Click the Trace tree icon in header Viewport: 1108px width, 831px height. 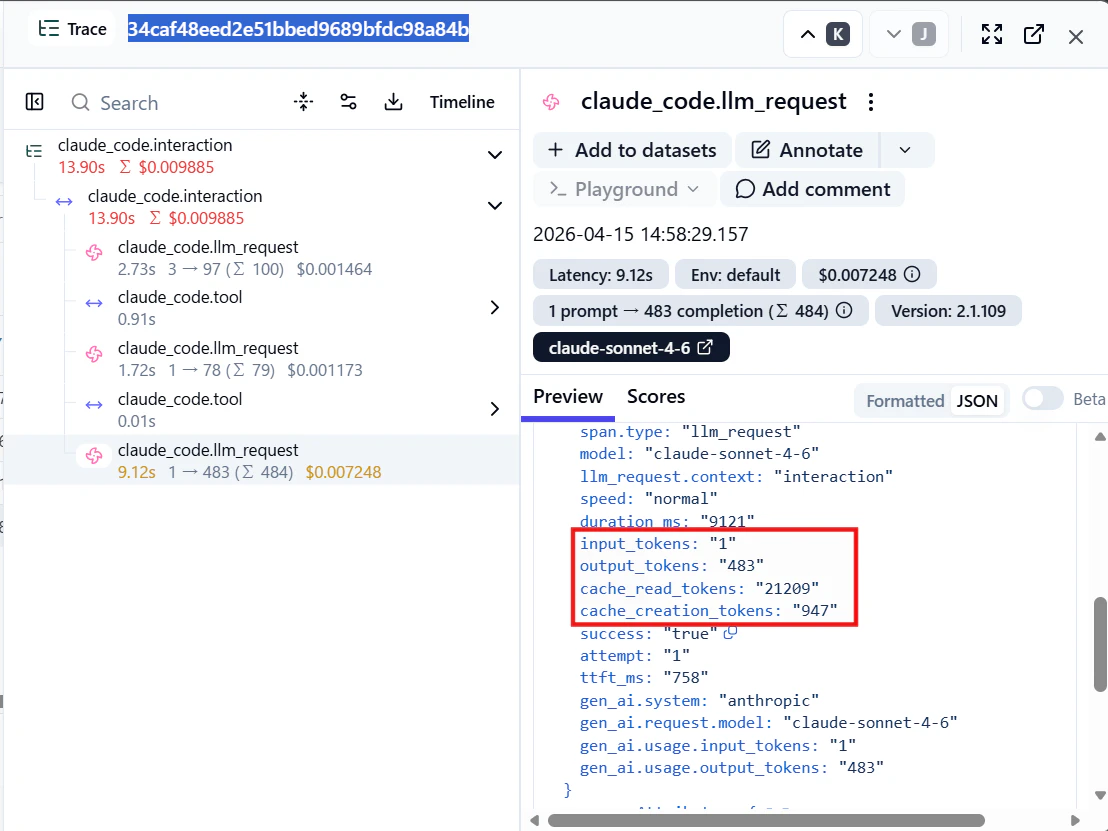(x=49, y=28)
